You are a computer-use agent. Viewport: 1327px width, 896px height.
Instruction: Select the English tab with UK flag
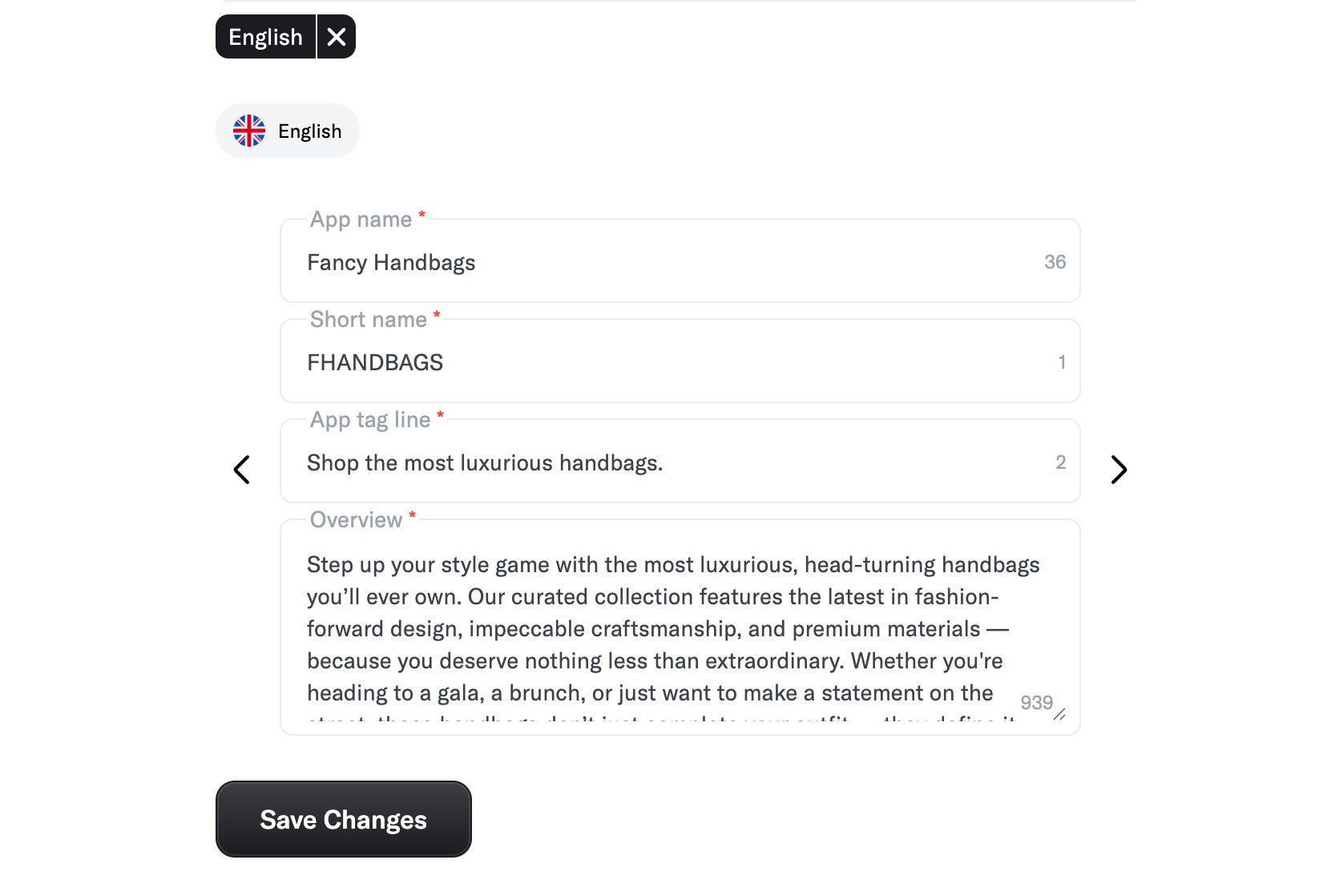click(287, 131)
